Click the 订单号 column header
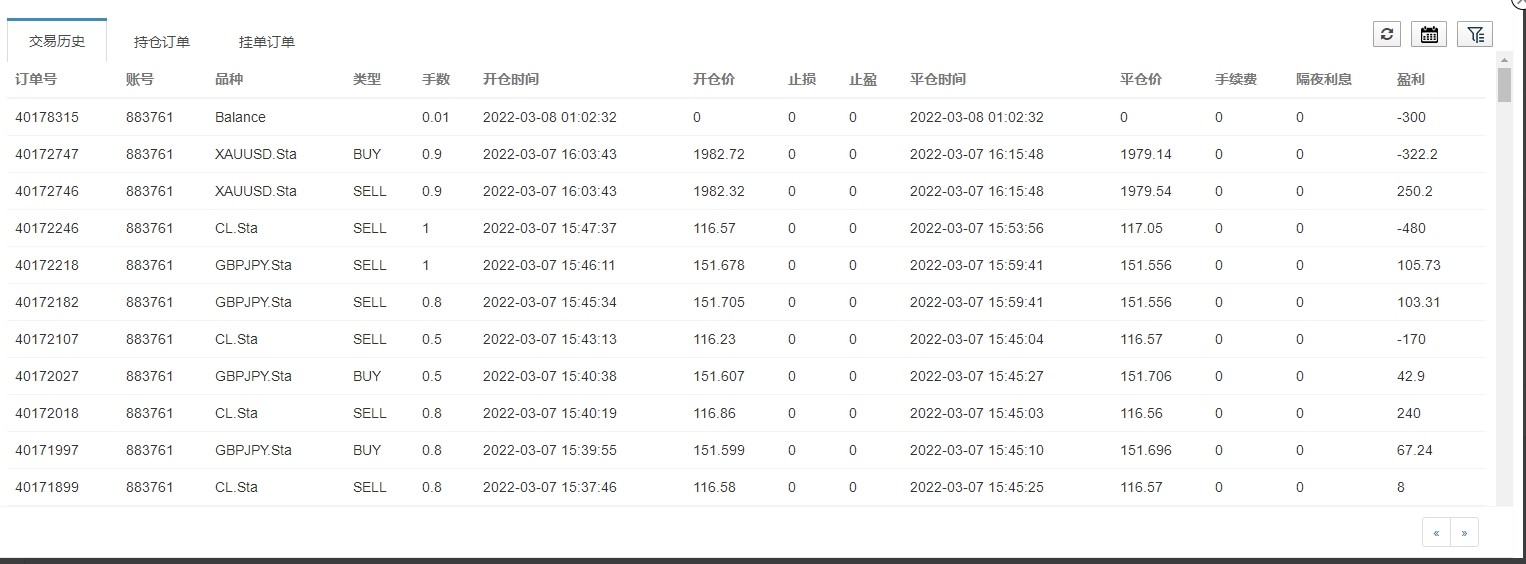Screen dimensions: 1526x564 click(x=36, y=79)
